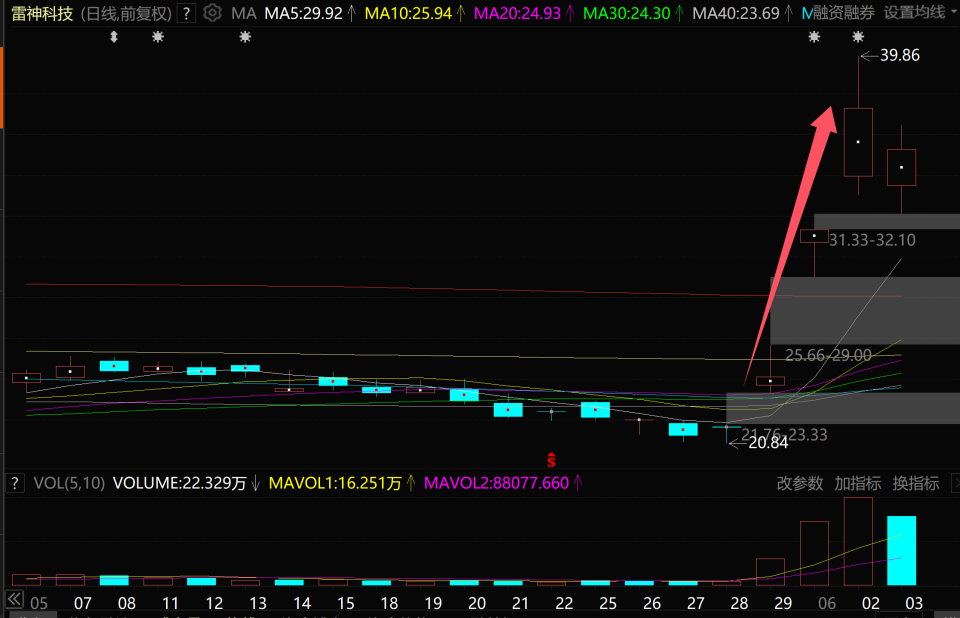Click date 05 on the time axis

(39, 603)
